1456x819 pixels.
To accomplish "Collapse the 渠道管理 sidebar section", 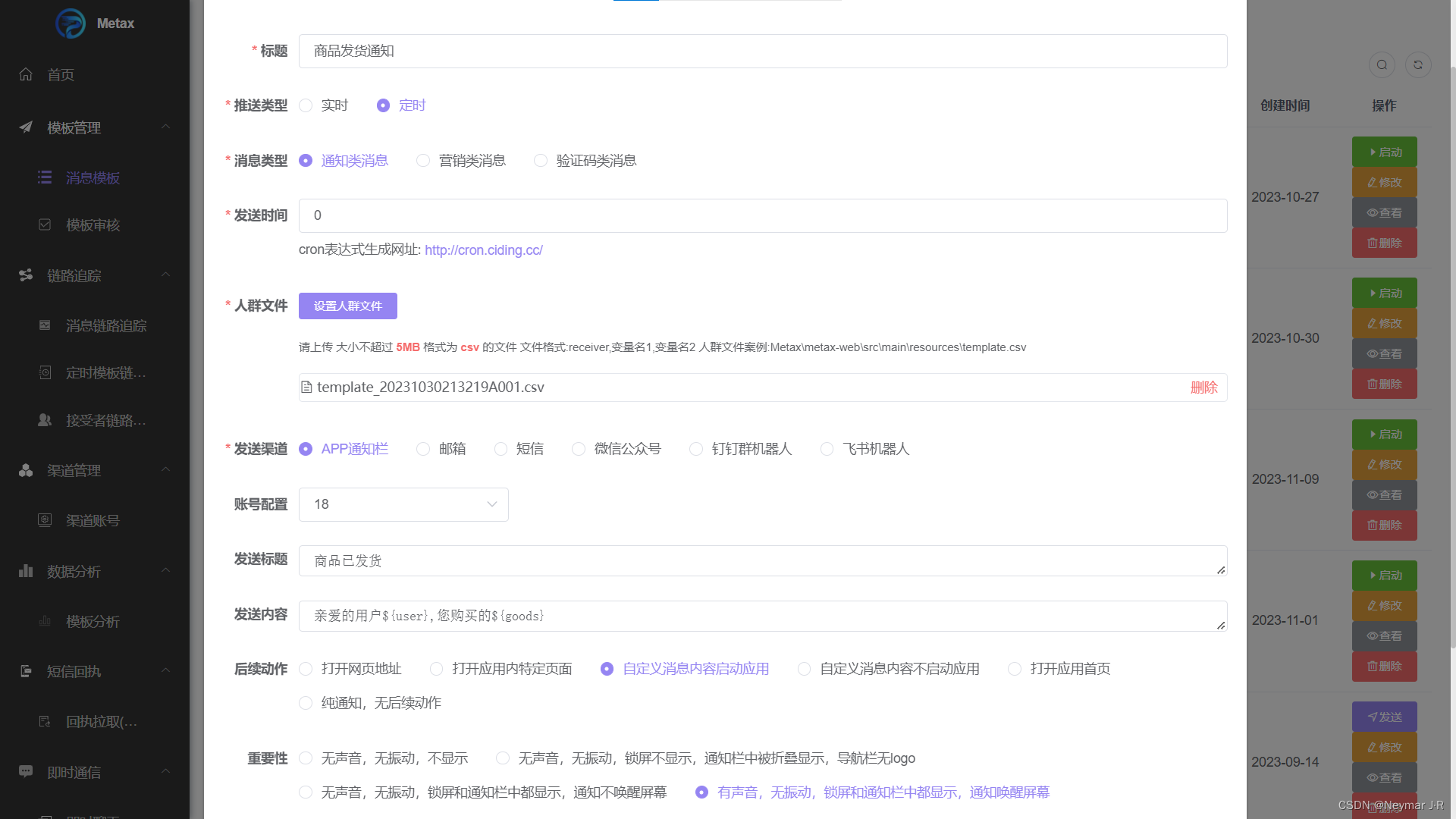I will click(x=165, y=470).
